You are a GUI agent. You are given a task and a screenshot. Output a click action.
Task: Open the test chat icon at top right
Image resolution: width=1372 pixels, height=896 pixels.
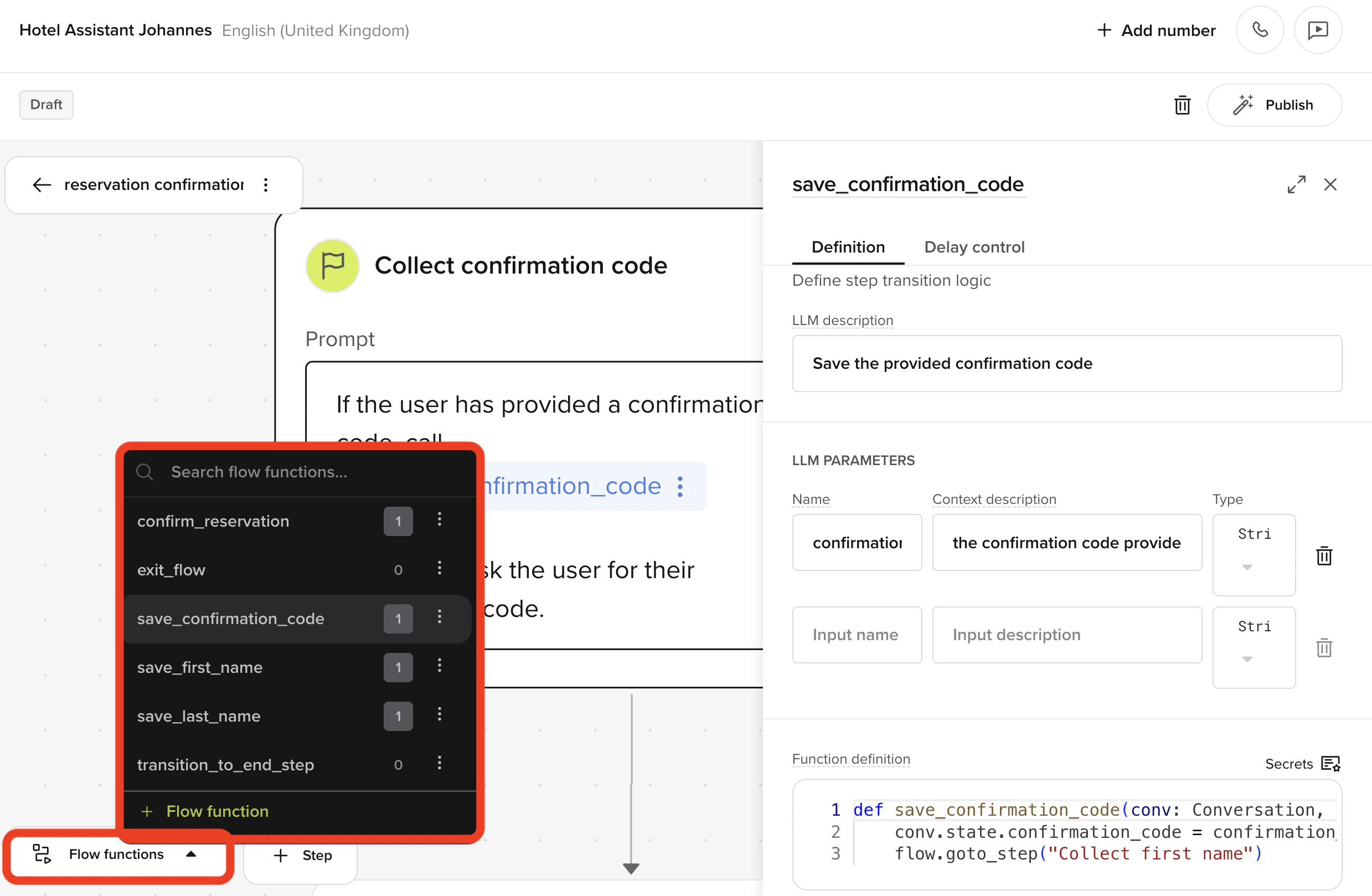pos(1318,30)
